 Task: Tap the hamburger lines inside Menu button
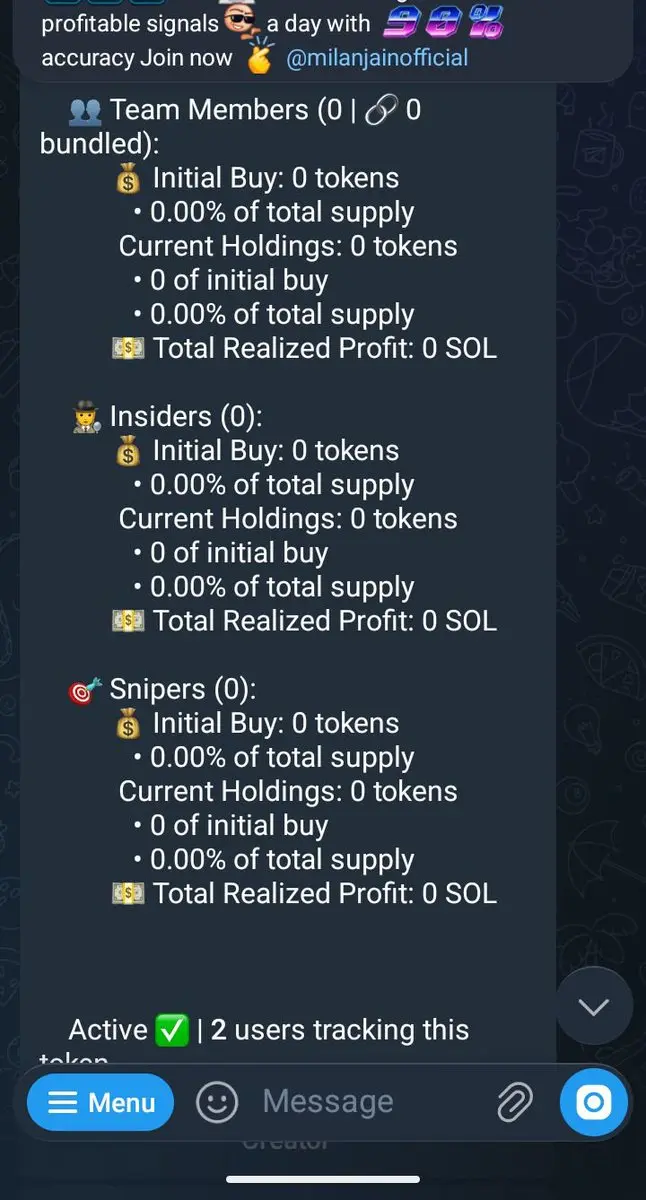(x=63, y=1103)
